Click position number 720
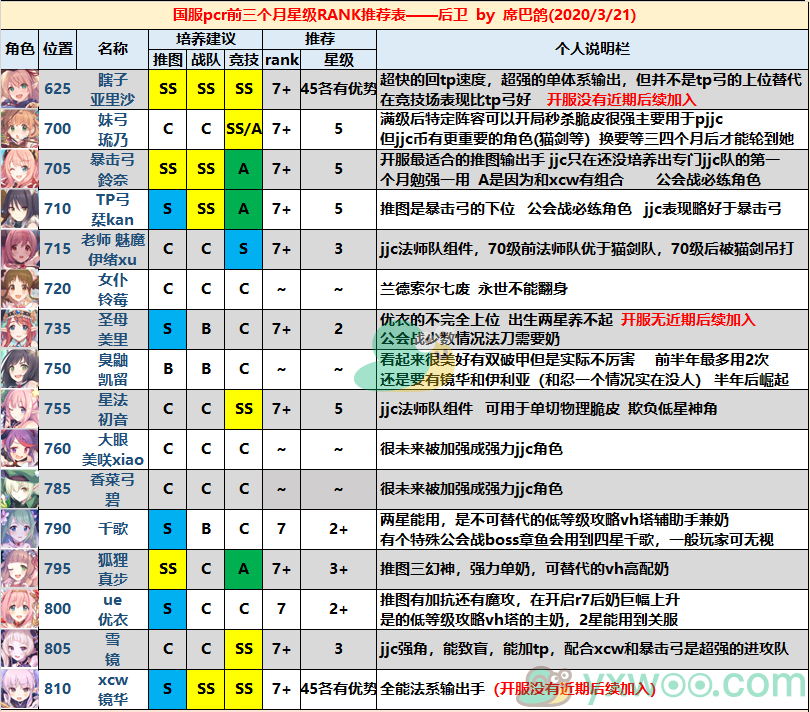The height and width of the screenshot is (712, 810). click(x=57, y=289)
